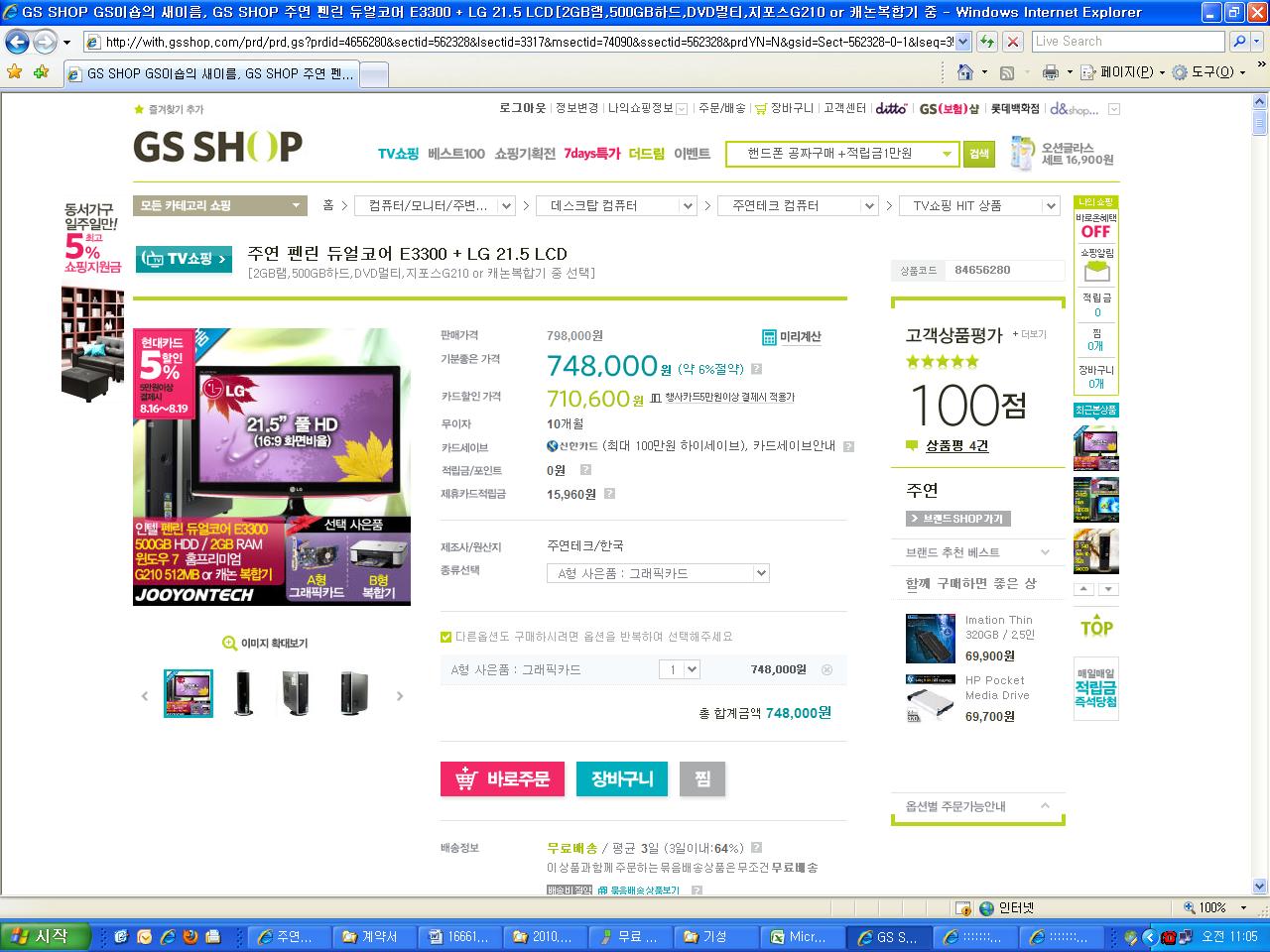This screenshot has width=1270, height=952.
Task: Show previous product thumbnails arrow
Action: tap(145, 696)
